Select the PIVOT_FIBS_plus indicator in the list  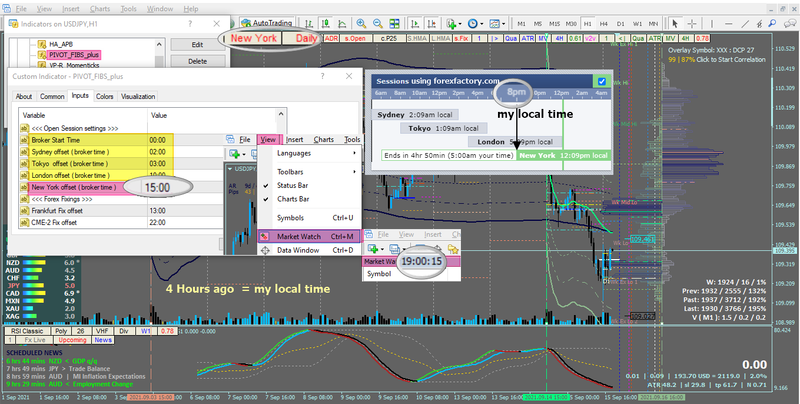click(x=74, y=55)
